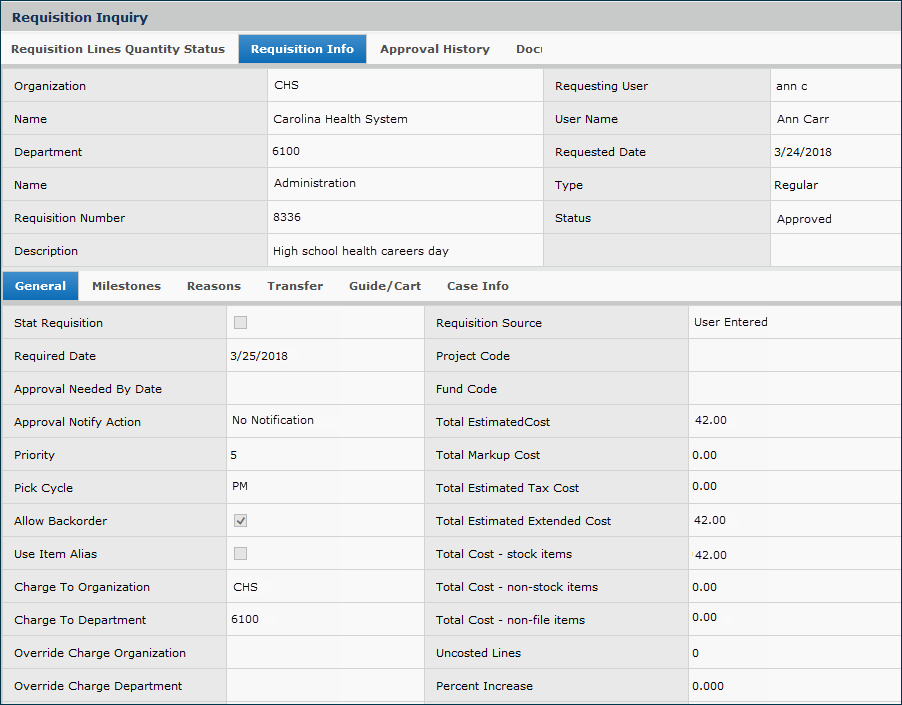Open the Milestones sub-tab
The width and height of the screenshot is (902, 705).
click(126, 286)
